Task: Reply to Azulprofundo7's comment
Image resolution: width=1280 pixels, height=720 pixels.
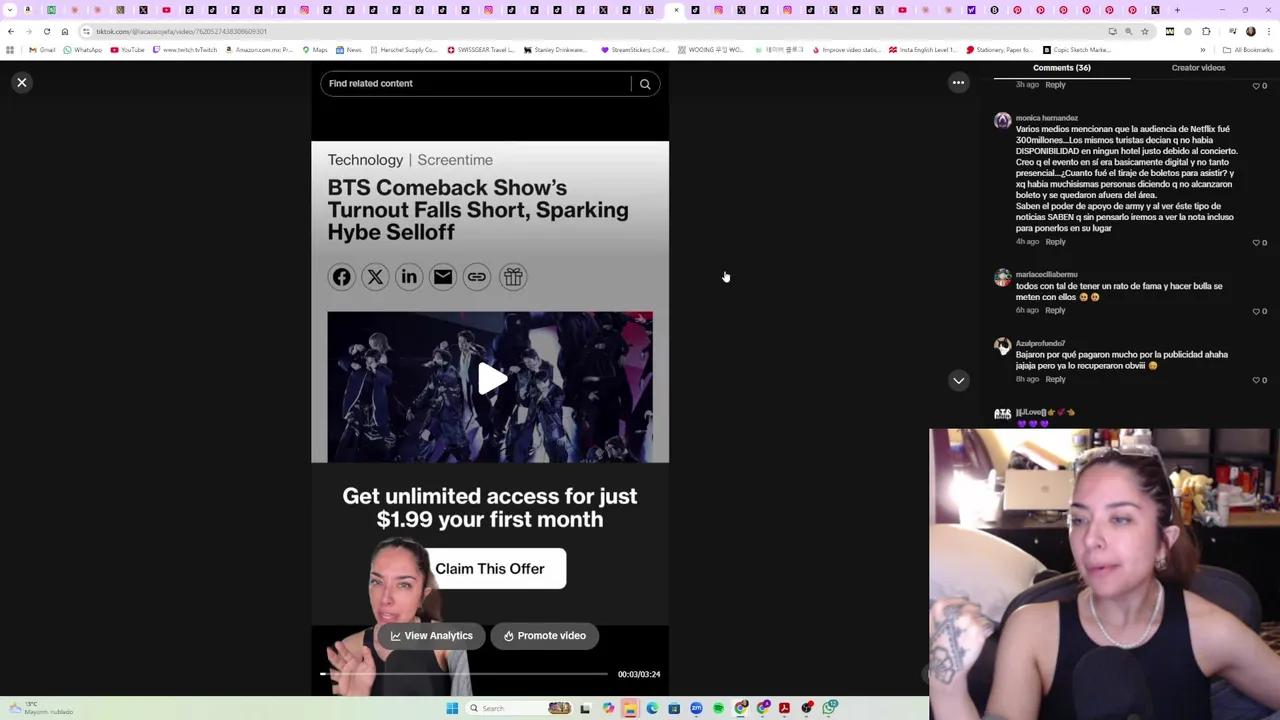Action: tap(1055, 380)
